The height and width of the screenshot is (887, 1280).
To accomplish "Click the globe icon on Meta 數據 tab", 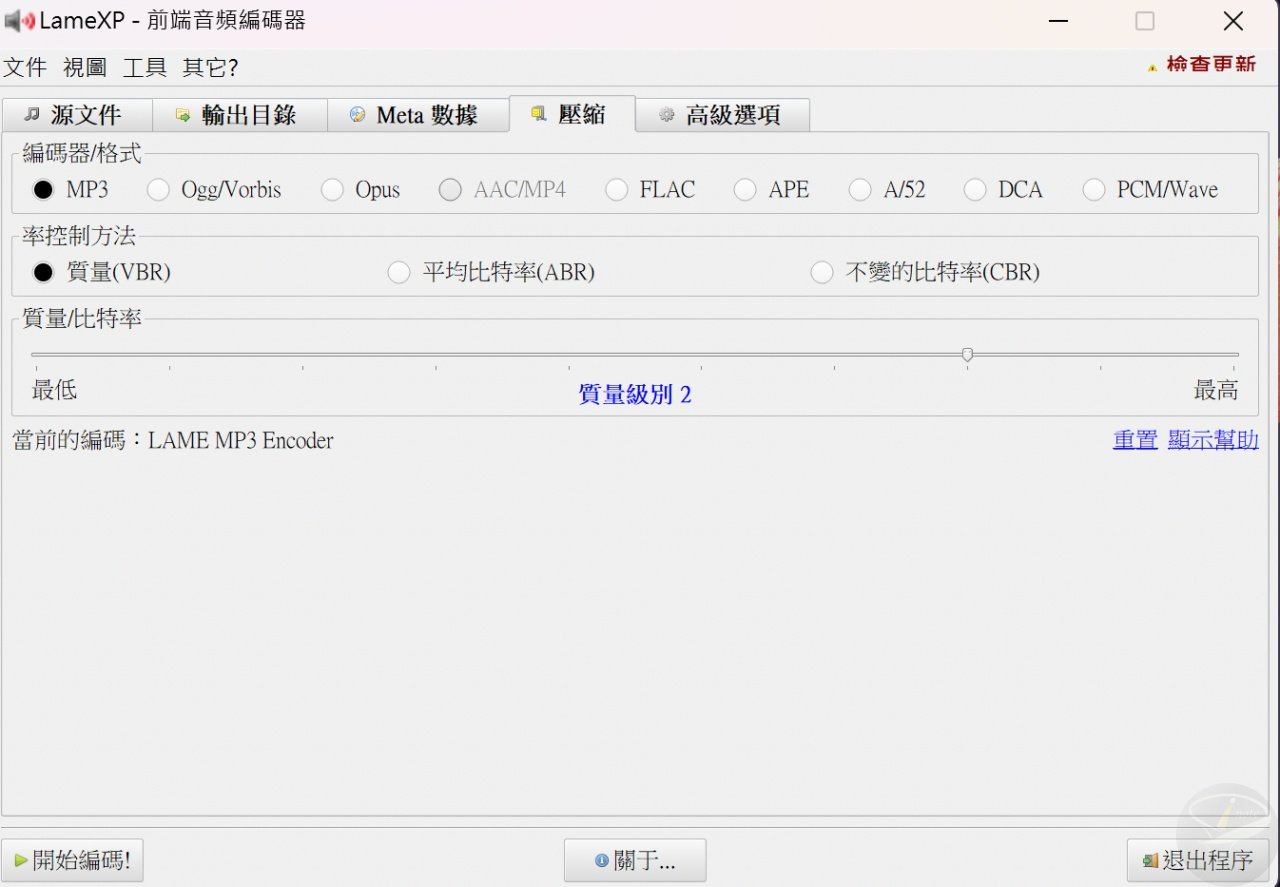I will pyautogui.click(x=357, y=114).
